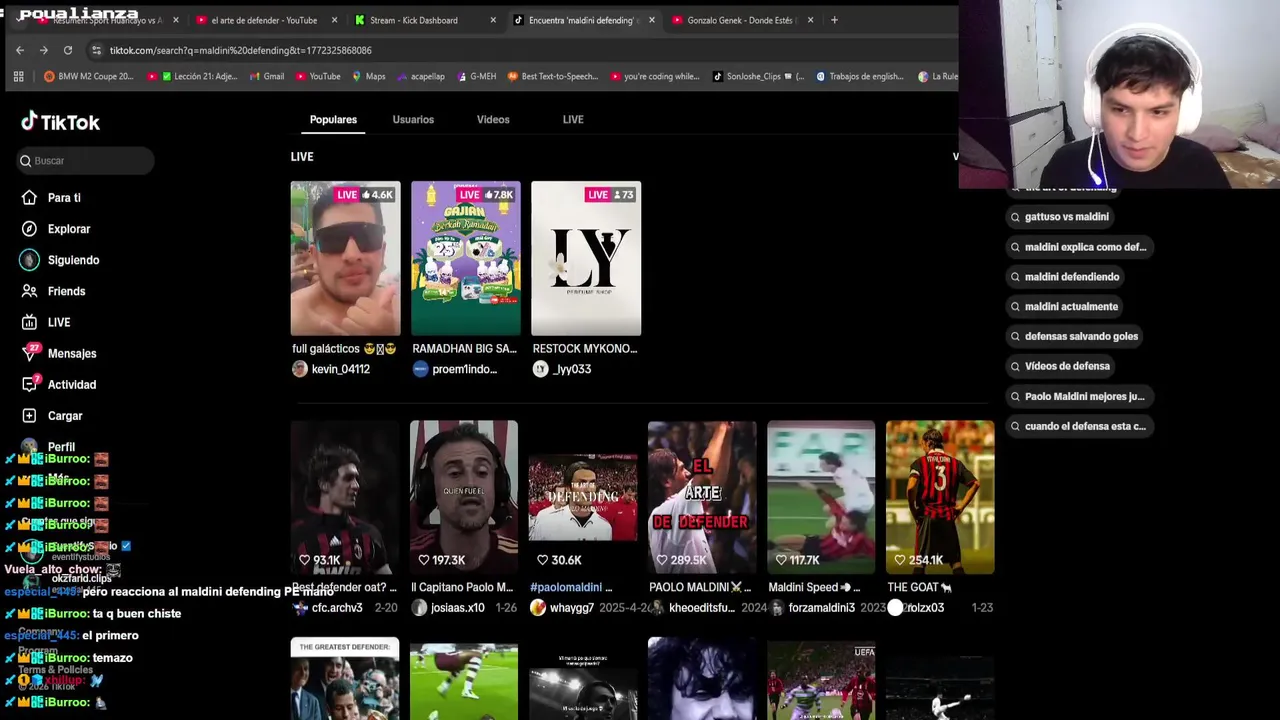Play 'Il Capitano Paolo M...' video
Screen dimensions: 1280x720
coord(464,497)
